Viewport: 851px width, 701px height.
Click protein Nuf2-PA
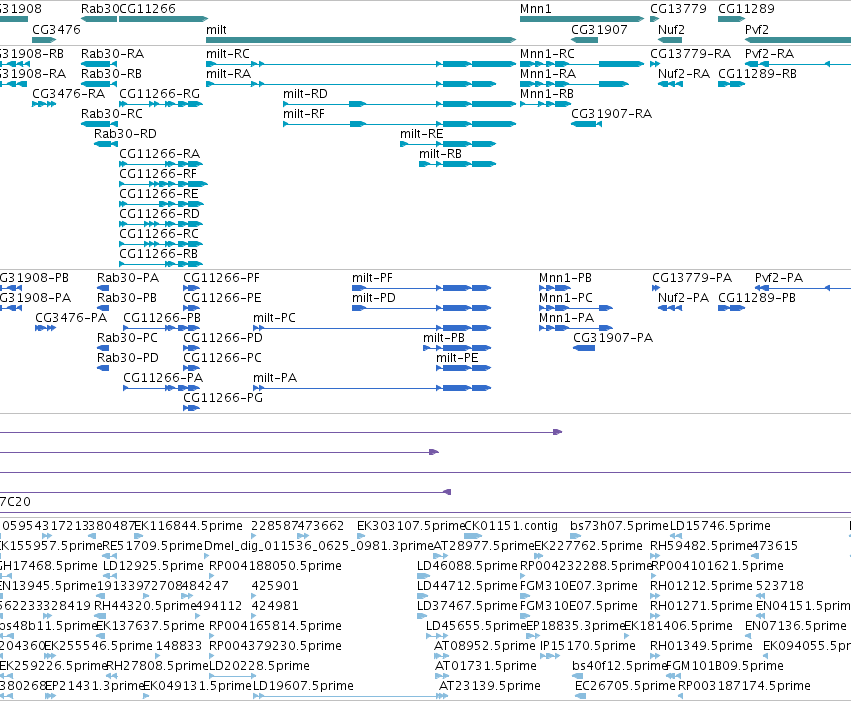pyautogui.click(x=670, y=308)
